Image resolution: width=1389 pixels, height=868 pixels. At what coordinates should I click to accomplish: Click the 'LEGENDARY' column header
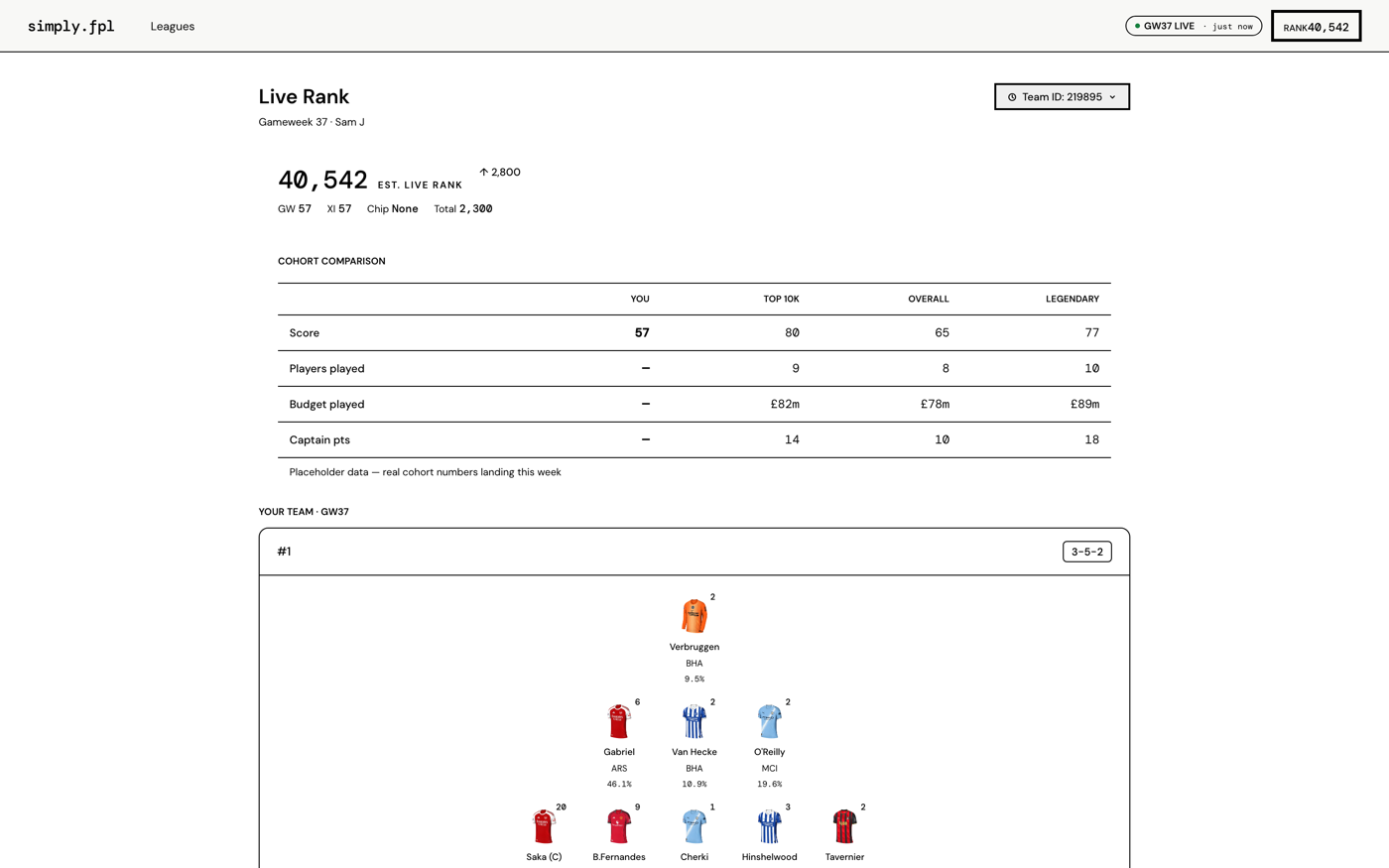click(x=1073, y=299)
